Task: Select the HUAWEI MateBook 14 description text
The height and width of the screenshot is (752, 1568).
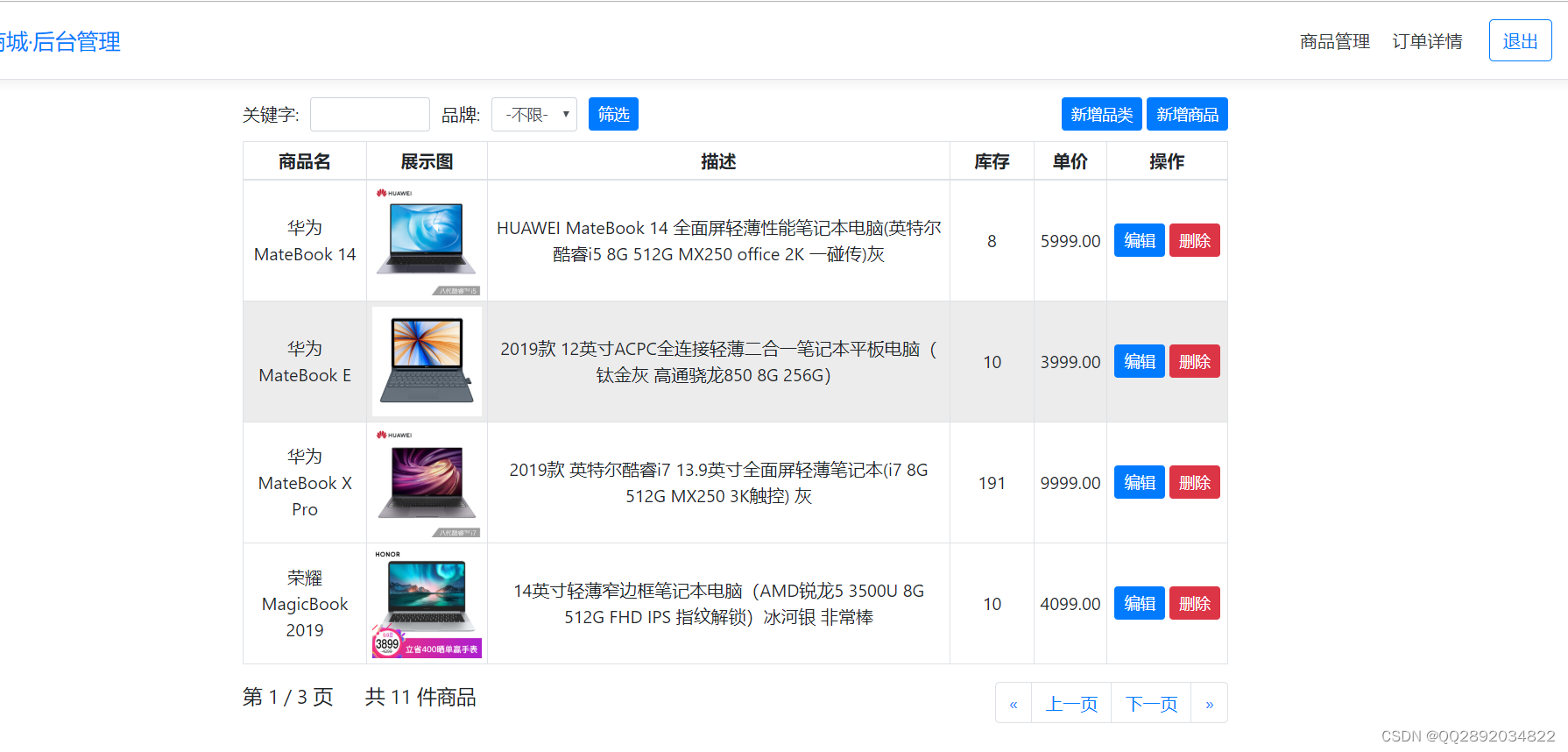Action: click(x=718, y=241)
